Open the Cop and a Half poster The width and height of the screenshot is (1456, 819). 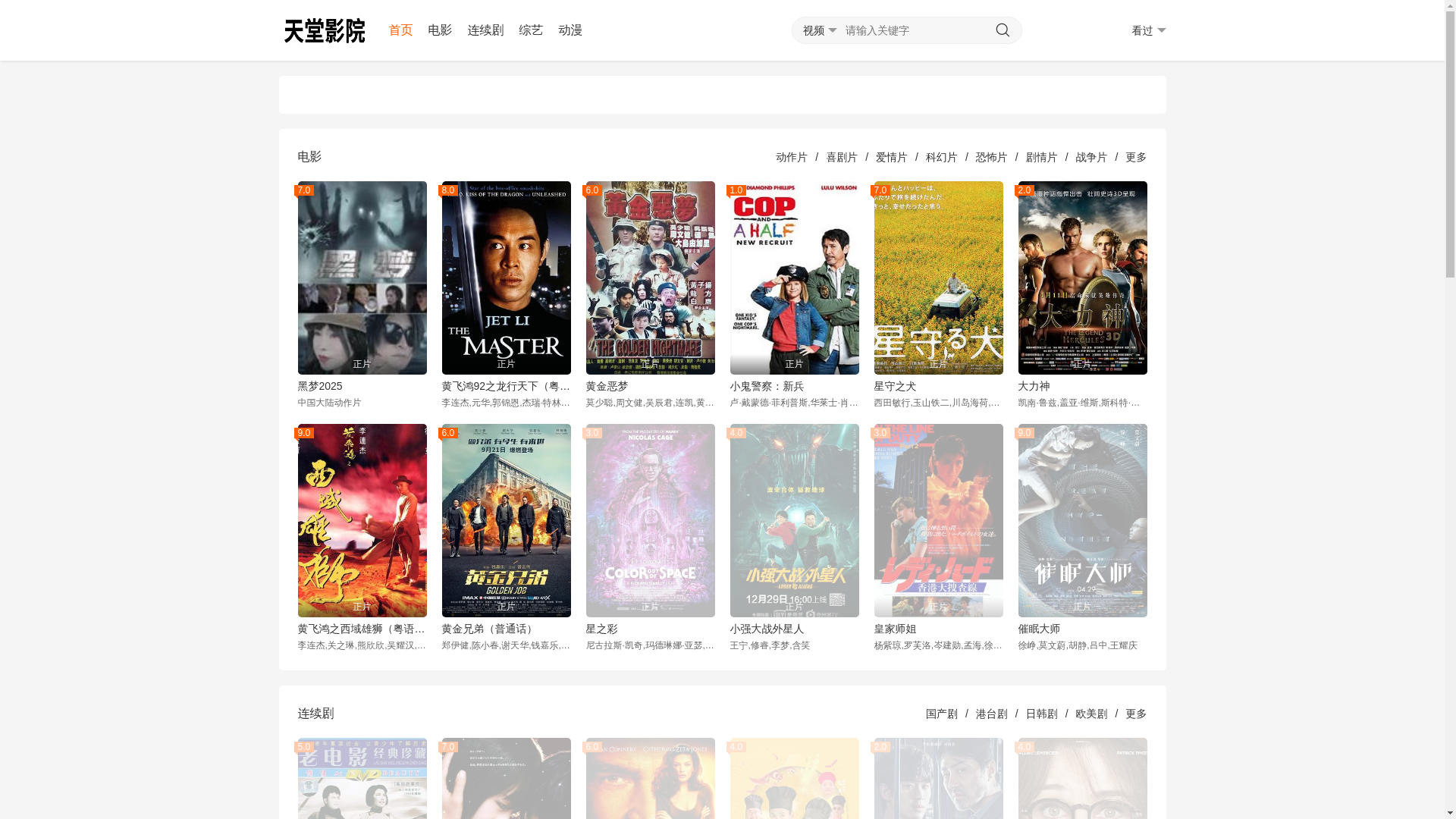pos(795,278)
